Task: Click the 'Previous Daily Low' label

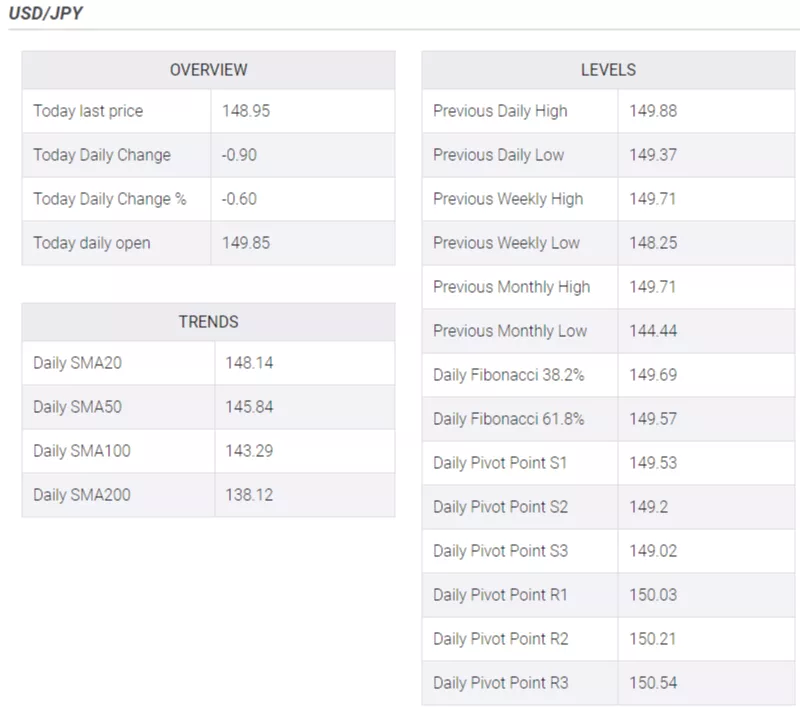Action: 498,155
